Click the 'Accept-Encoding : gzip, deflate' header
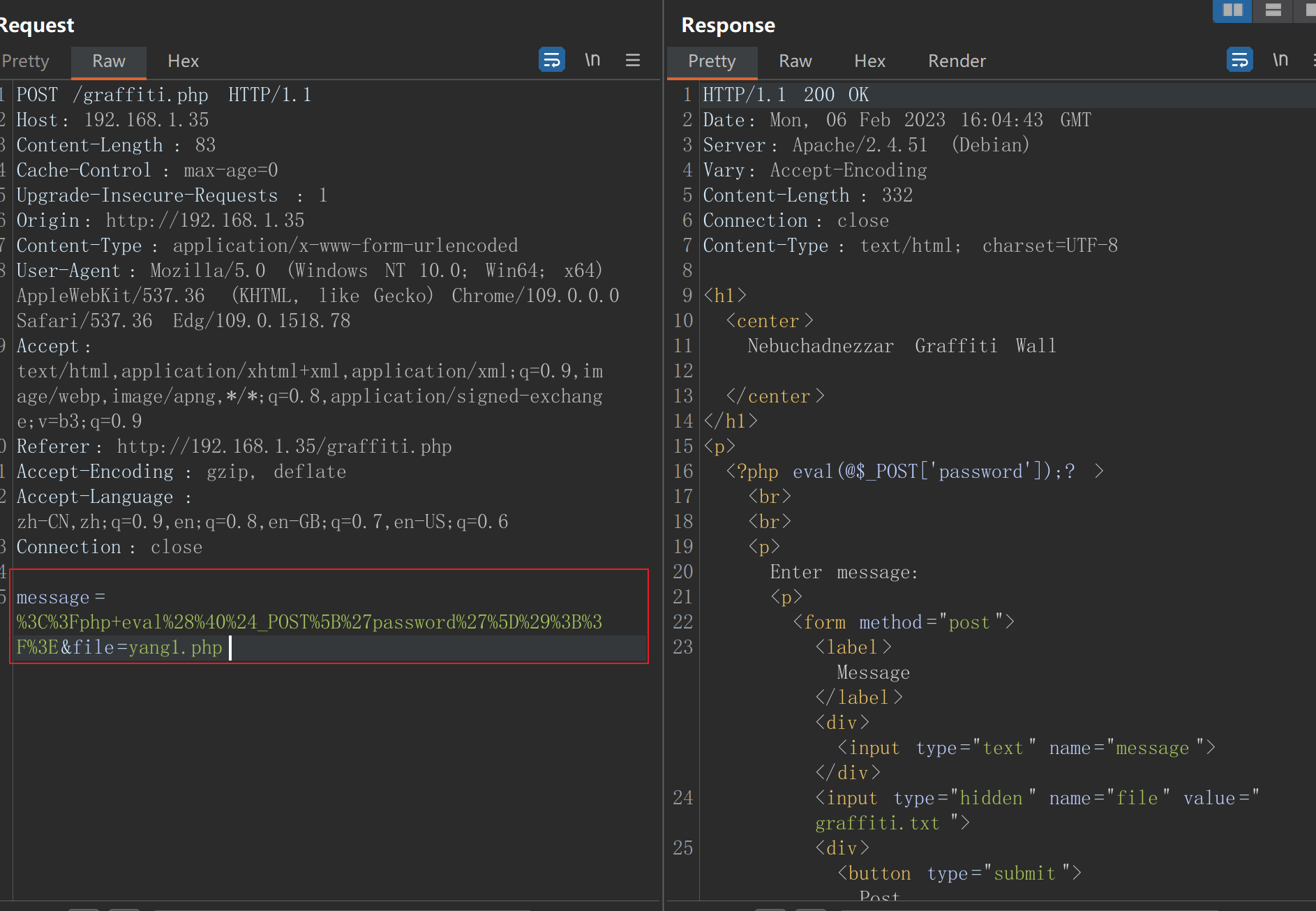The height and width of the screenshot is (911, 1316). (x=181, y=472)
